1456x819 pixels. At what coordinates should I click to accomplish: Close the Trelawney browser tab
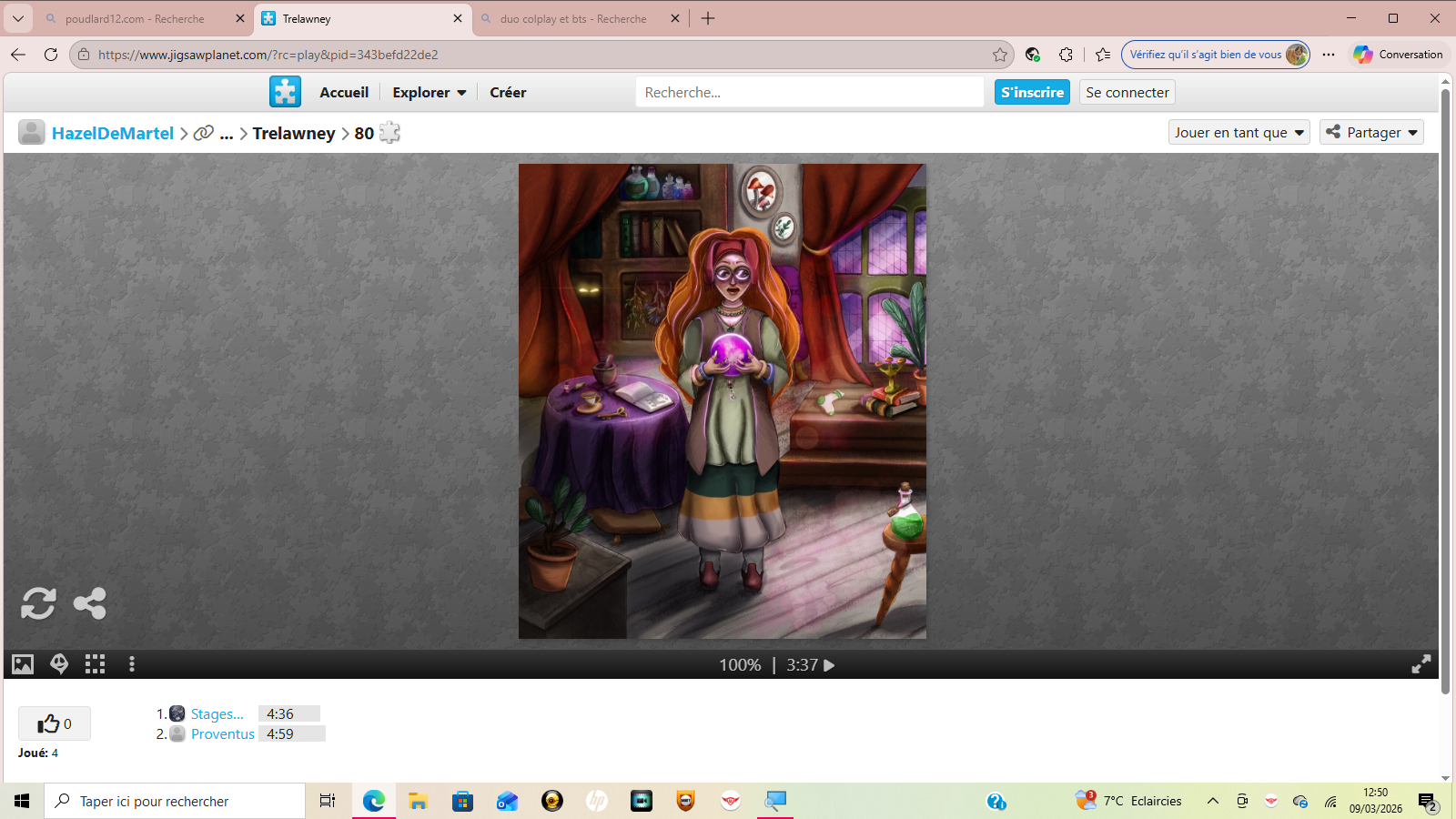(458, 18)
